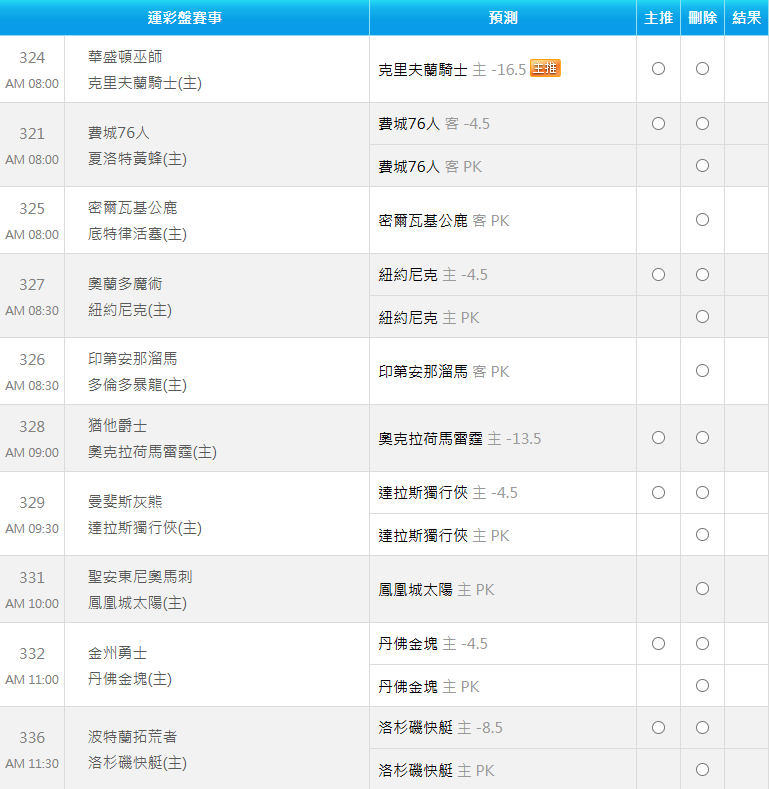Select 刪除 radio for 洛杉磯快艇 主 PK

click(x=702, y=769)
